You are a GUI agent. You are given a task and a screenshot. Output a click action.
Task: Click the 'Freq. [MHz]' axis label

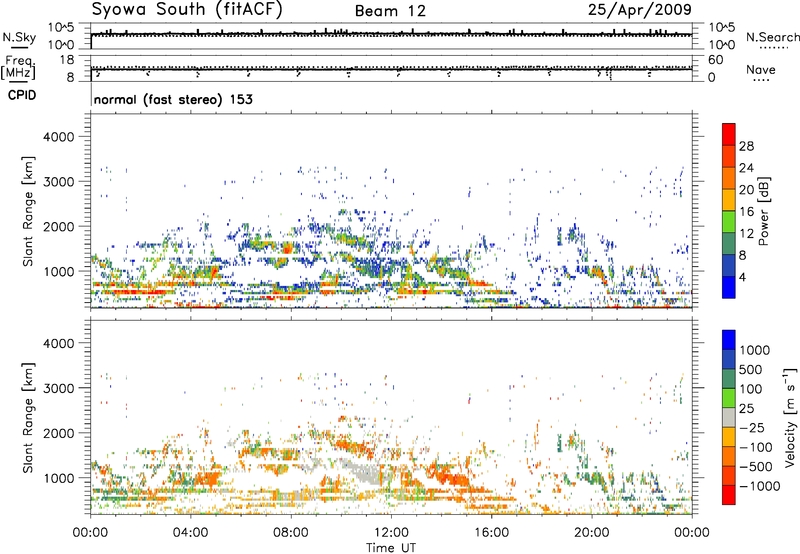coord(19,67)
